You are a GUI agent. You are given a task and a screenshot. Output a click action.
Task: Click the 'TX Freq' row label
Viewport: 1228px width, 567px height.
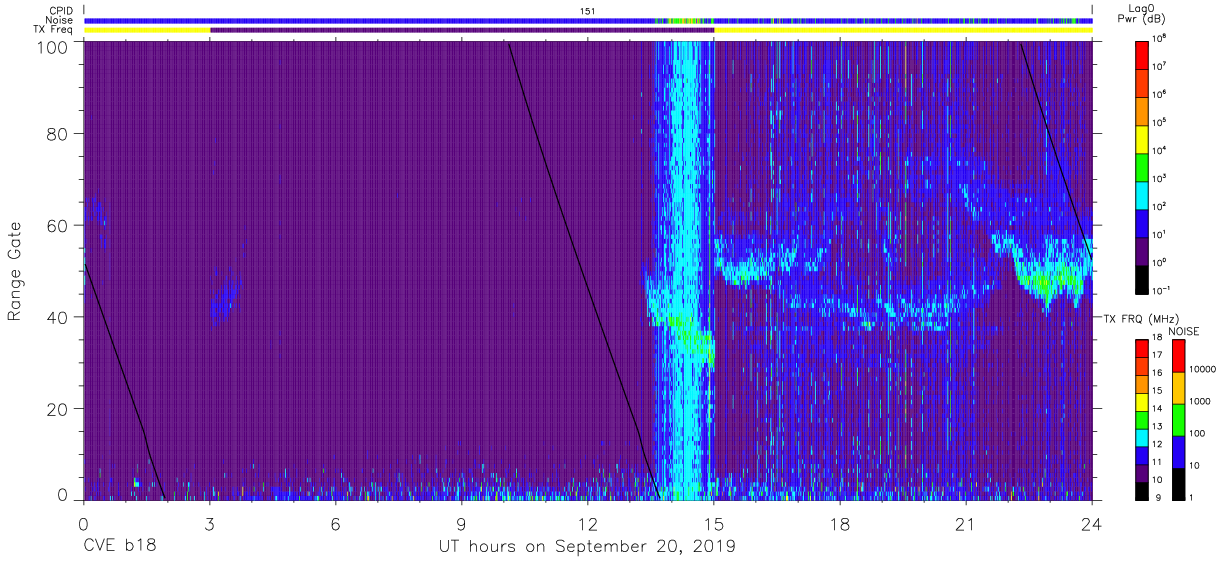[x=53, y=30]
